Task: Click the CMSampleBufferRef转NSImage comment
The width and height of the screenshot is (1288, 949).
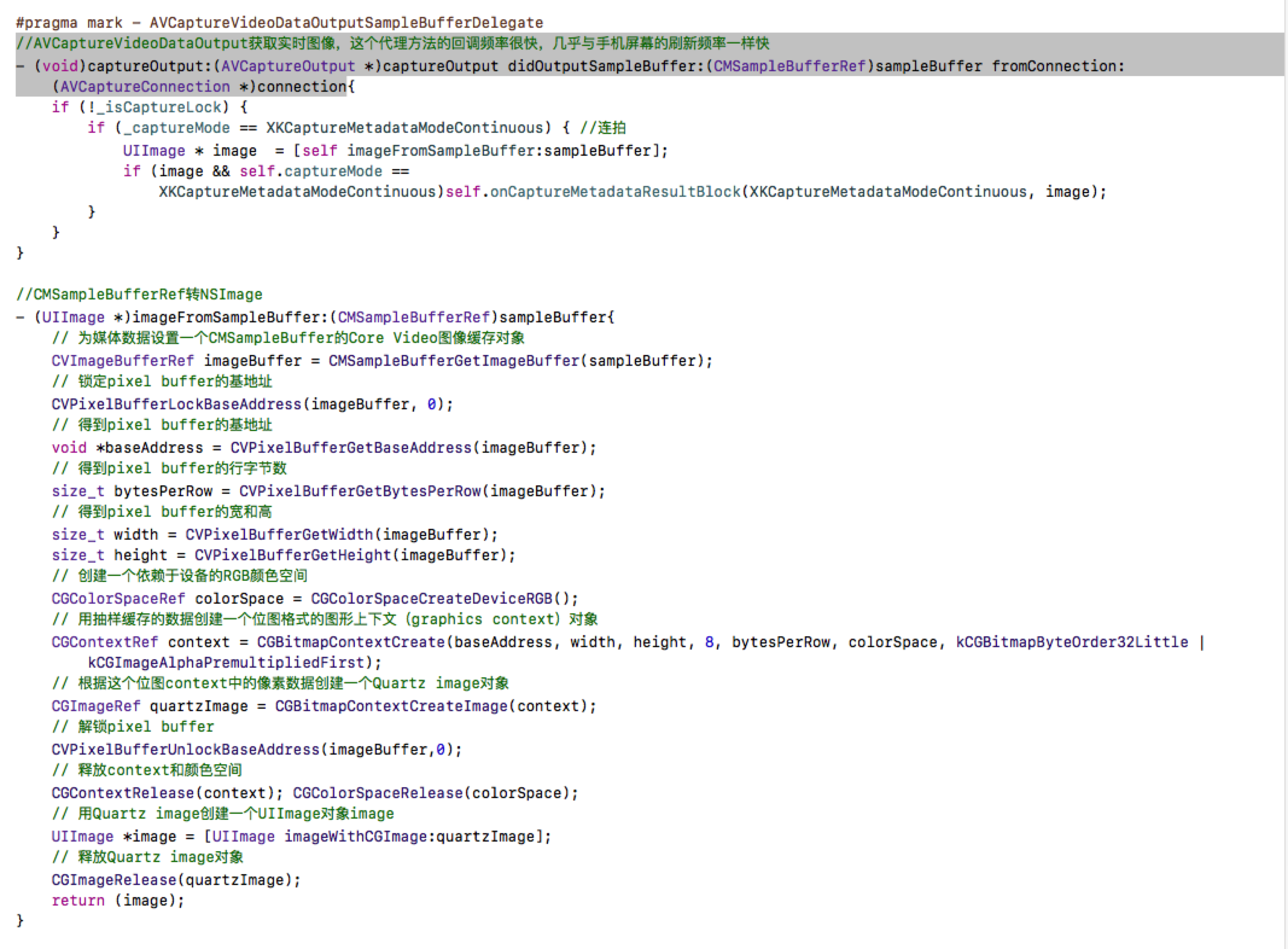Action: click(139, 295)
